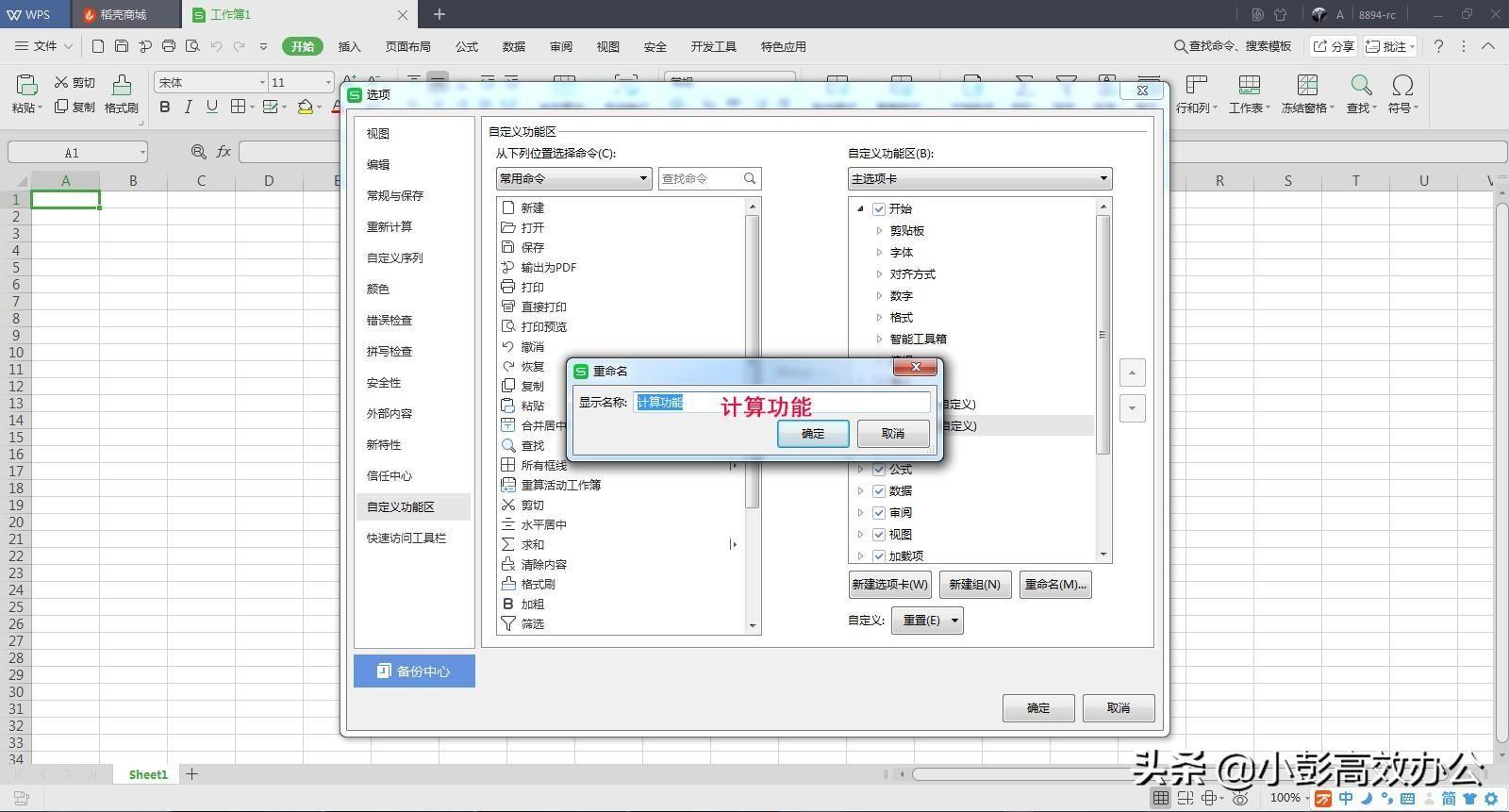Screen dimensions: 1509x812
Task: Collapse the 开始 node in tab tree
Action: tap(860, 208)
